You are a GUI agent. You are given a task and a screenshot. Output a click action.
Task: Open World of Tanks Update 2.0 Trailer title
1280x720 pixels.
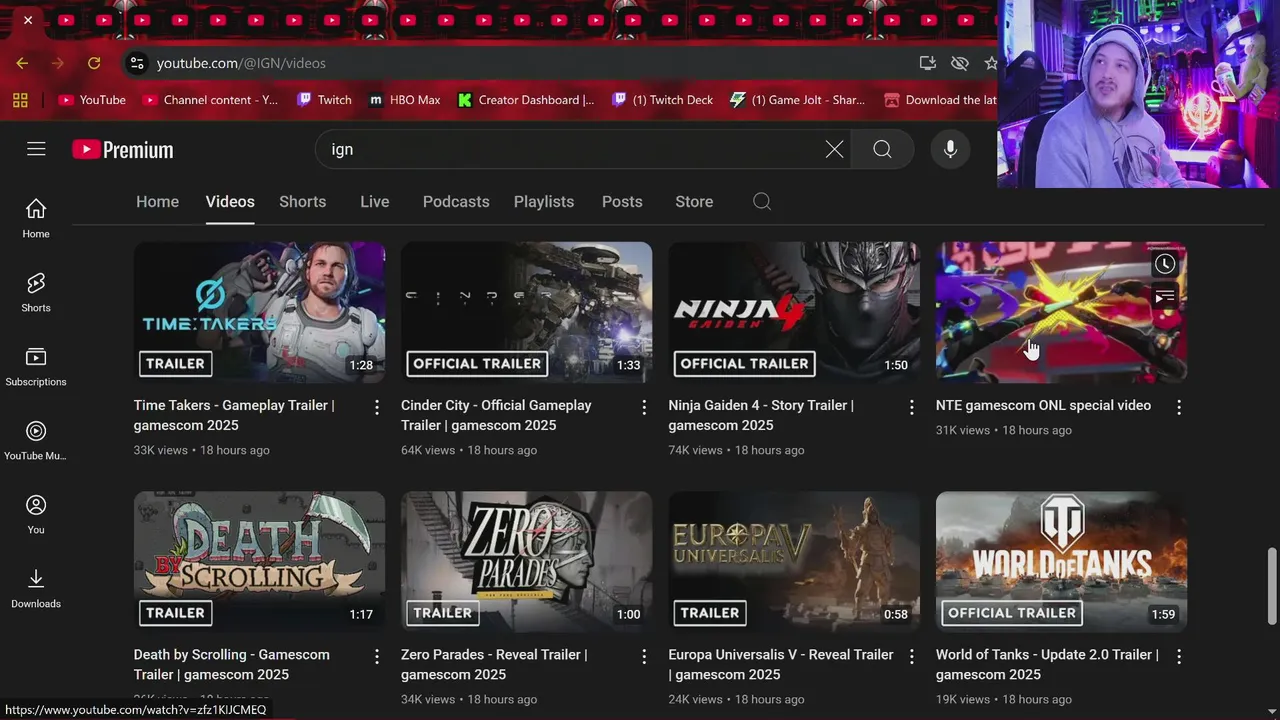pos(1047,664)
